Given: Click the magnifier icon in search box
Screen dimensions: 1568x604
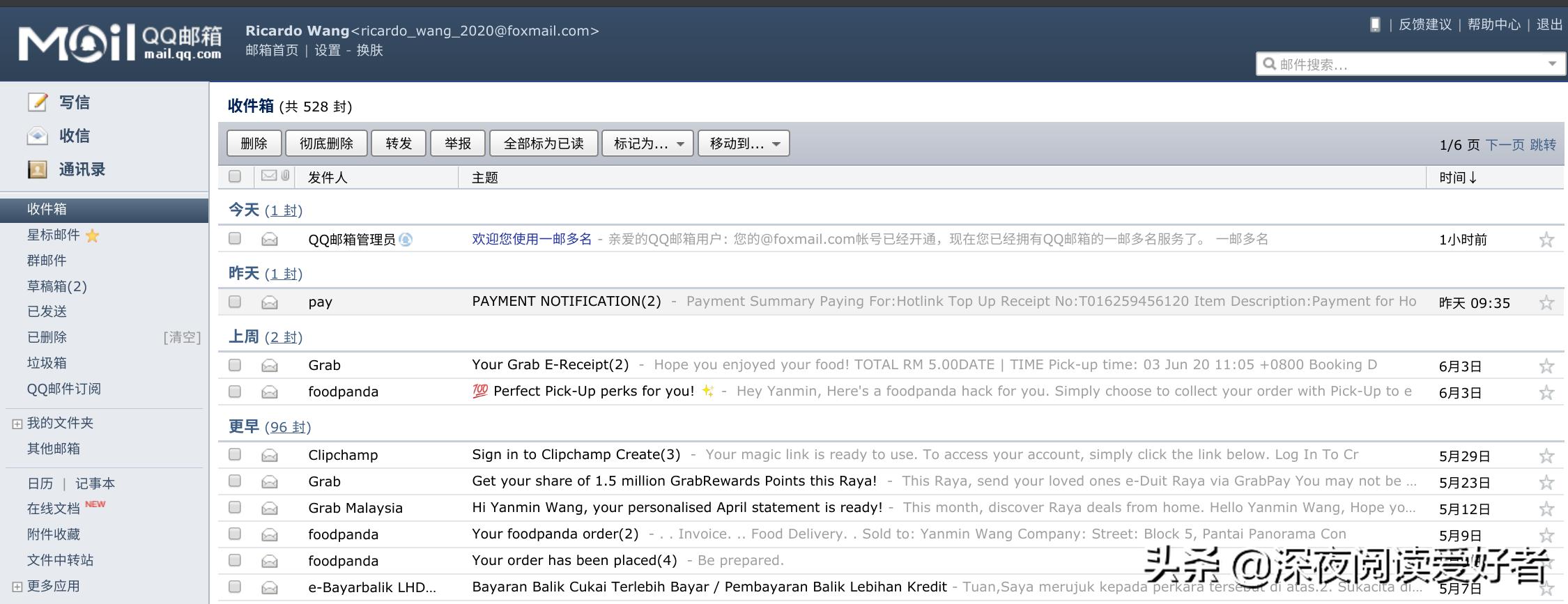Looking at the screenshot, I should (1270, 64).
